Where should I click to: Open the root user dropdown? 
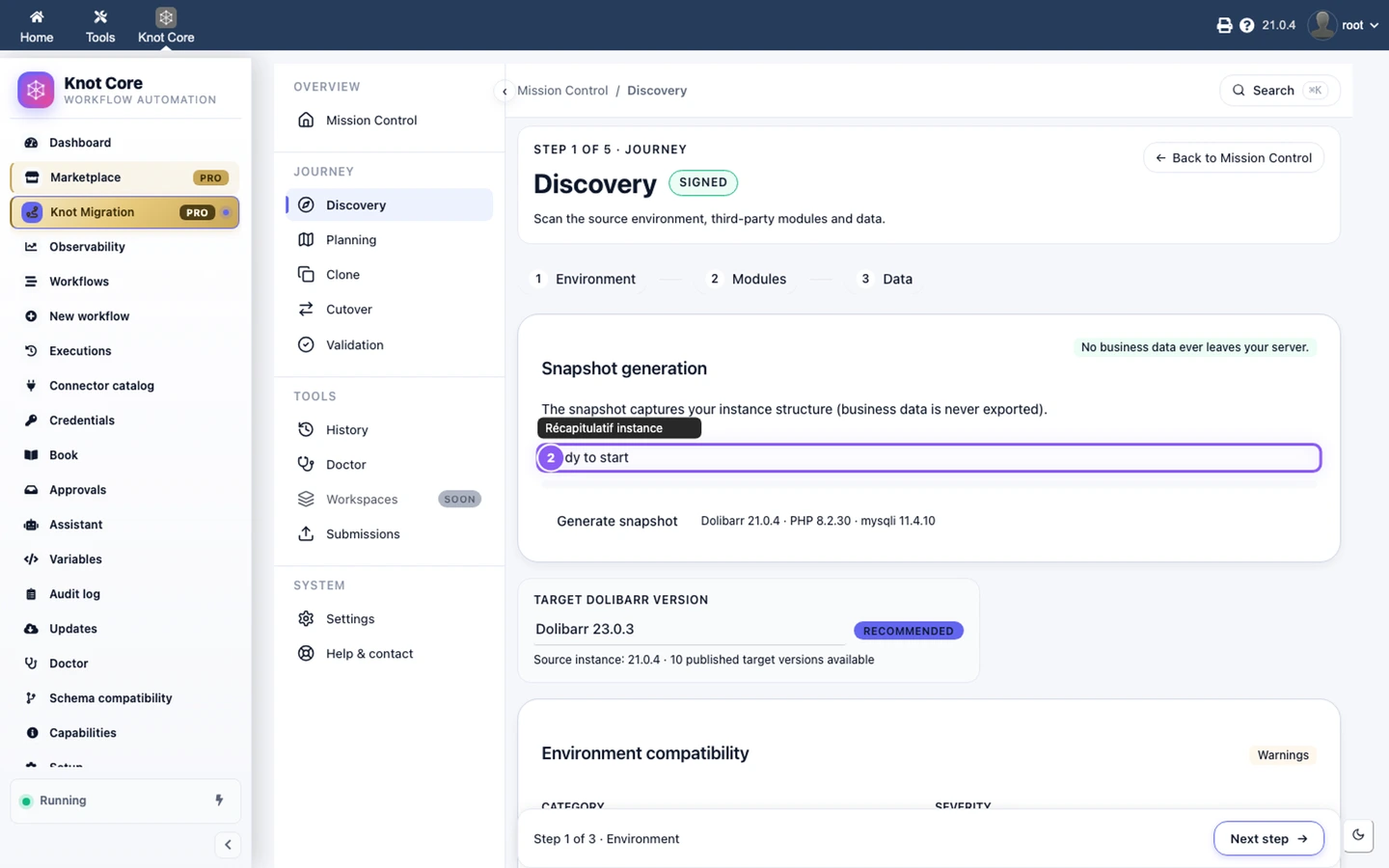click(1344, 25)
